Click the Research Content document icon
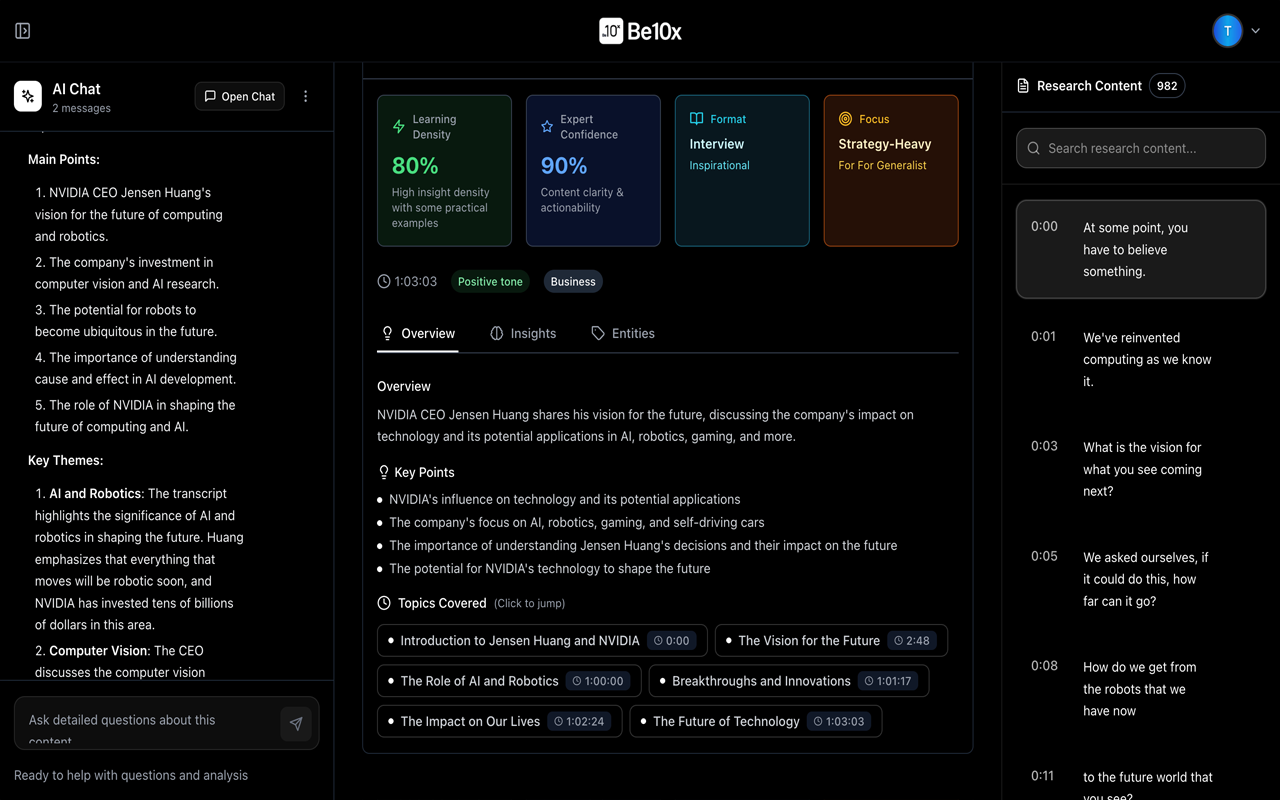Image resolution: width=1280 pixels, height=800 pixels. click(1023, 86)
